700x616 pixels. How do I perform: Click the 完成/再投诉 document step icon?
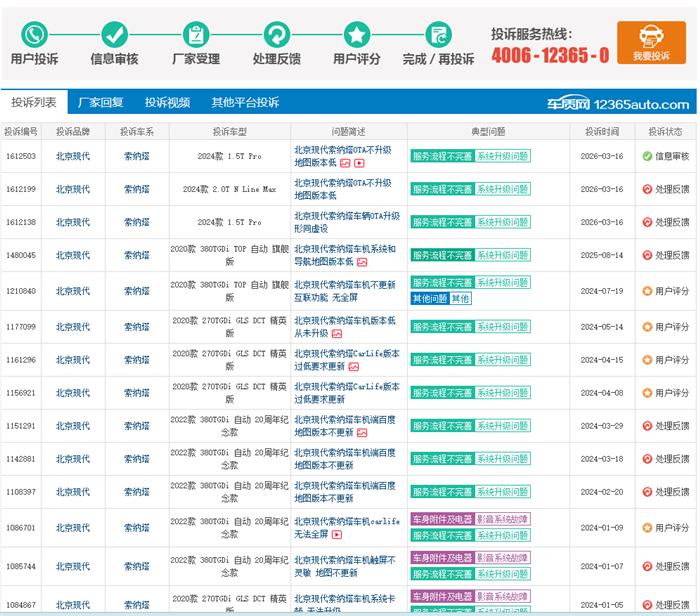tap(438, 34)
